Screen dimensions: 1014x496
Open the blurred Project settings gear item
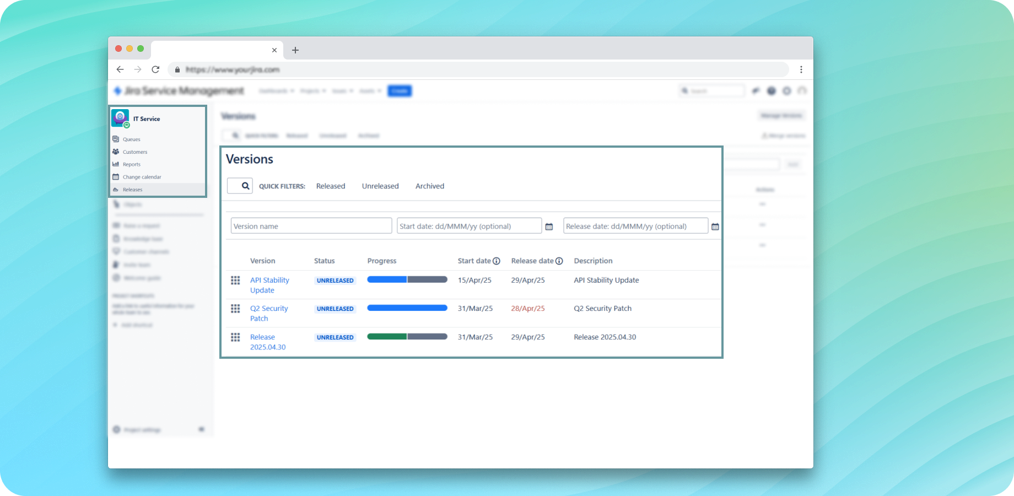click(x=136, y=429)
